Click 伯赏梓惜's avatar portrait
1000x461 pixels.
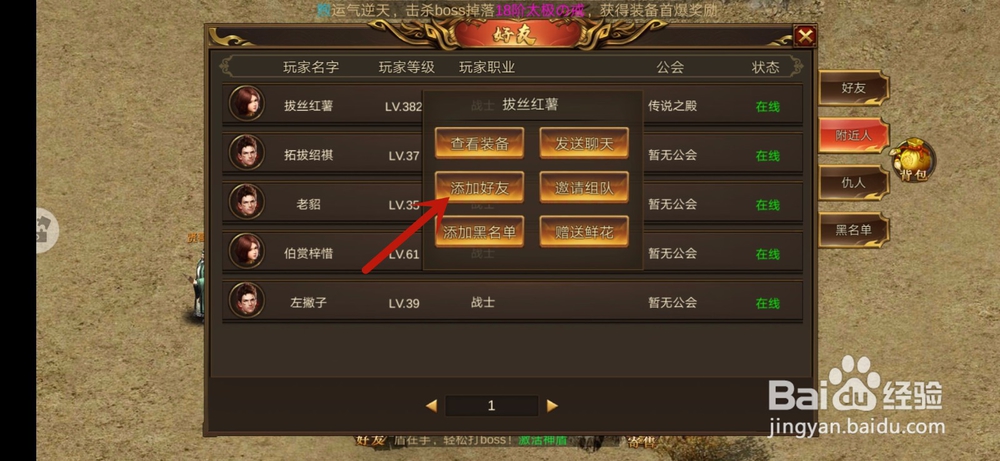(x=247, y=250)
